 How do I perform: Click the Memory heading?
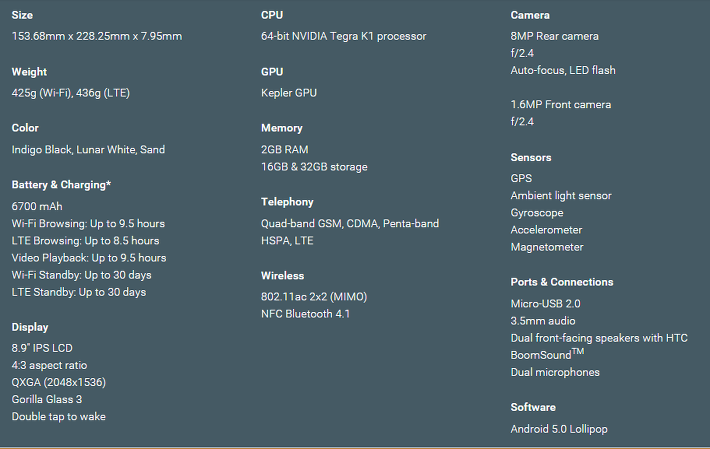click(x=282, y=128)
